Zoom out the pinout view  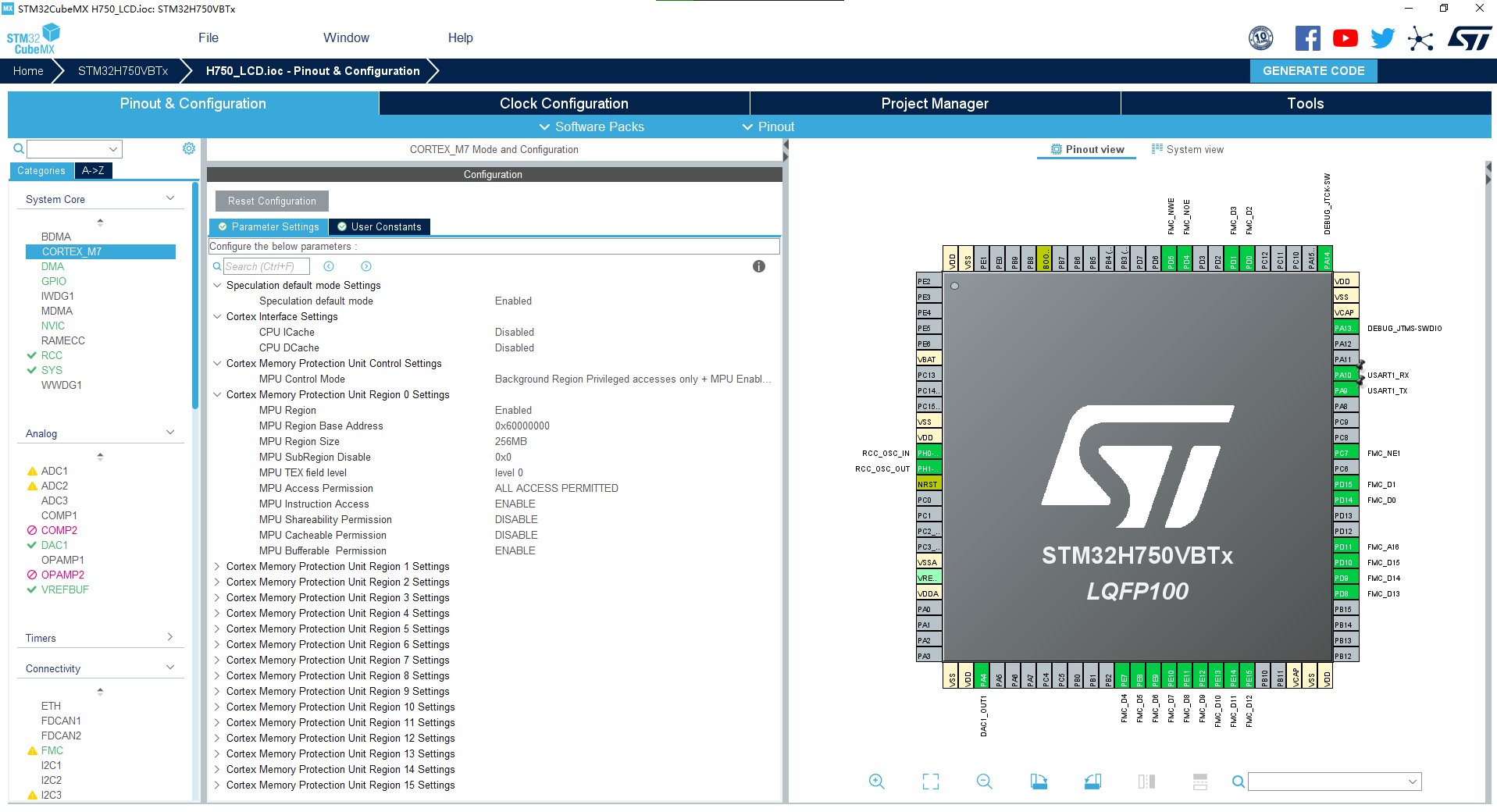(984, 781)
